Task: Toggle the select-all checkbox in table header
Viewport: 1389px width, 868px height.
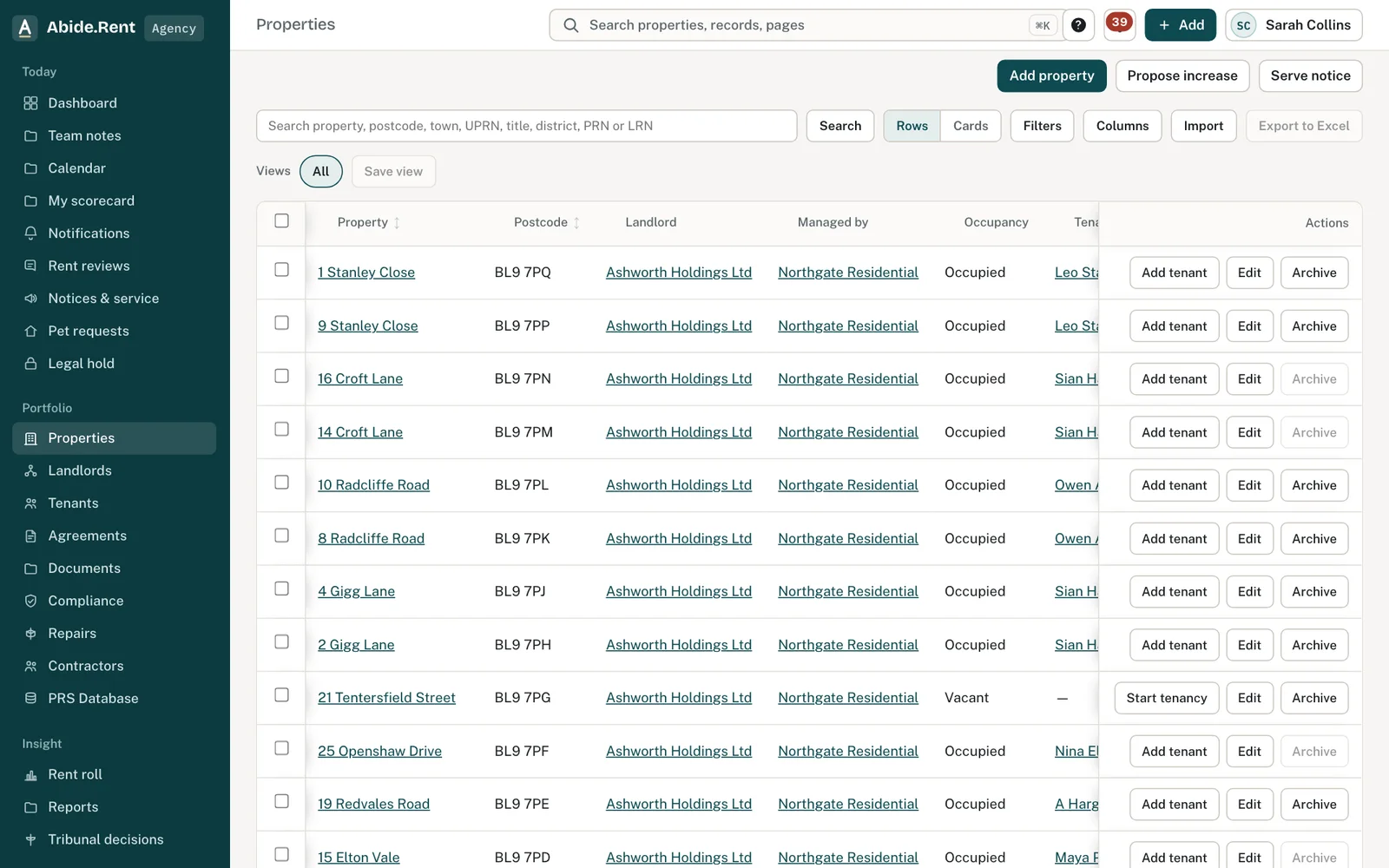Action: tap(281, 220)
